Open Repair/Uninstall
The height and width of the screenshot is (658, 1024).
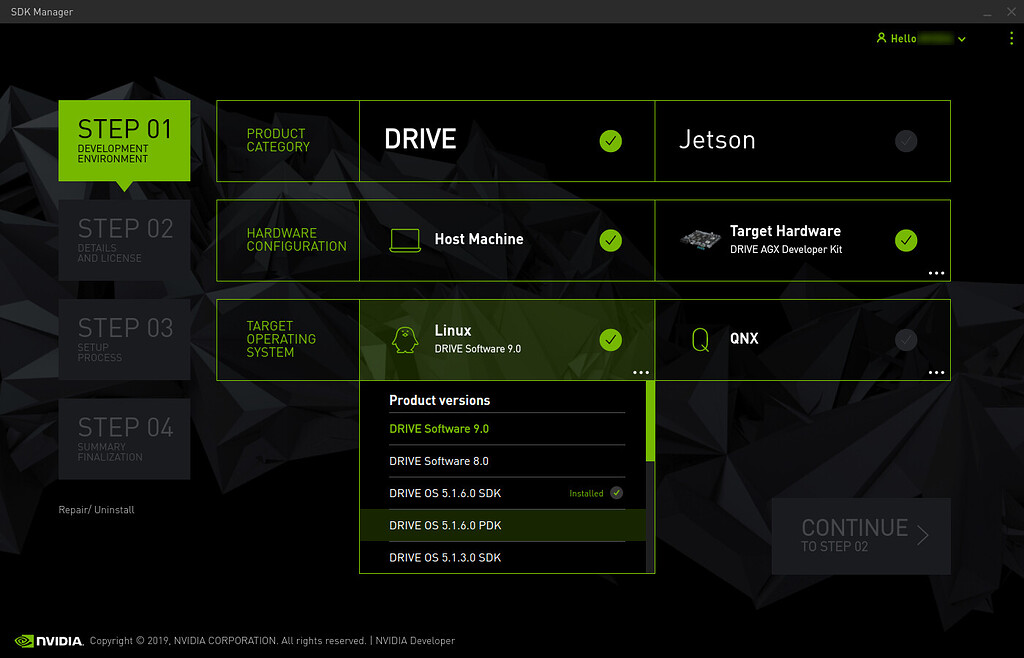coord(95,509)
